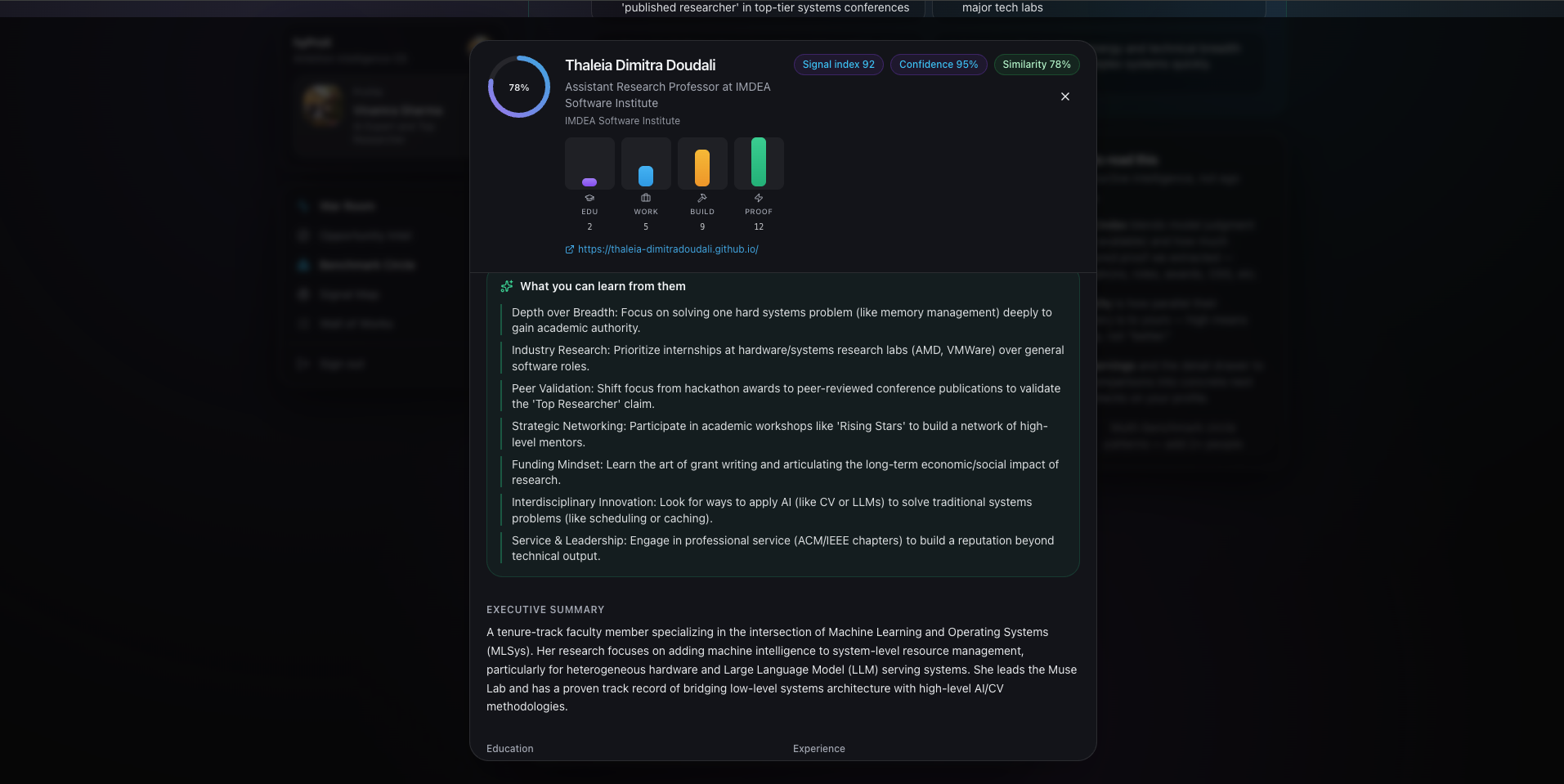Click the orange BUILD score bar
The width and height of the screenshot is (1564, 784).
702,168
